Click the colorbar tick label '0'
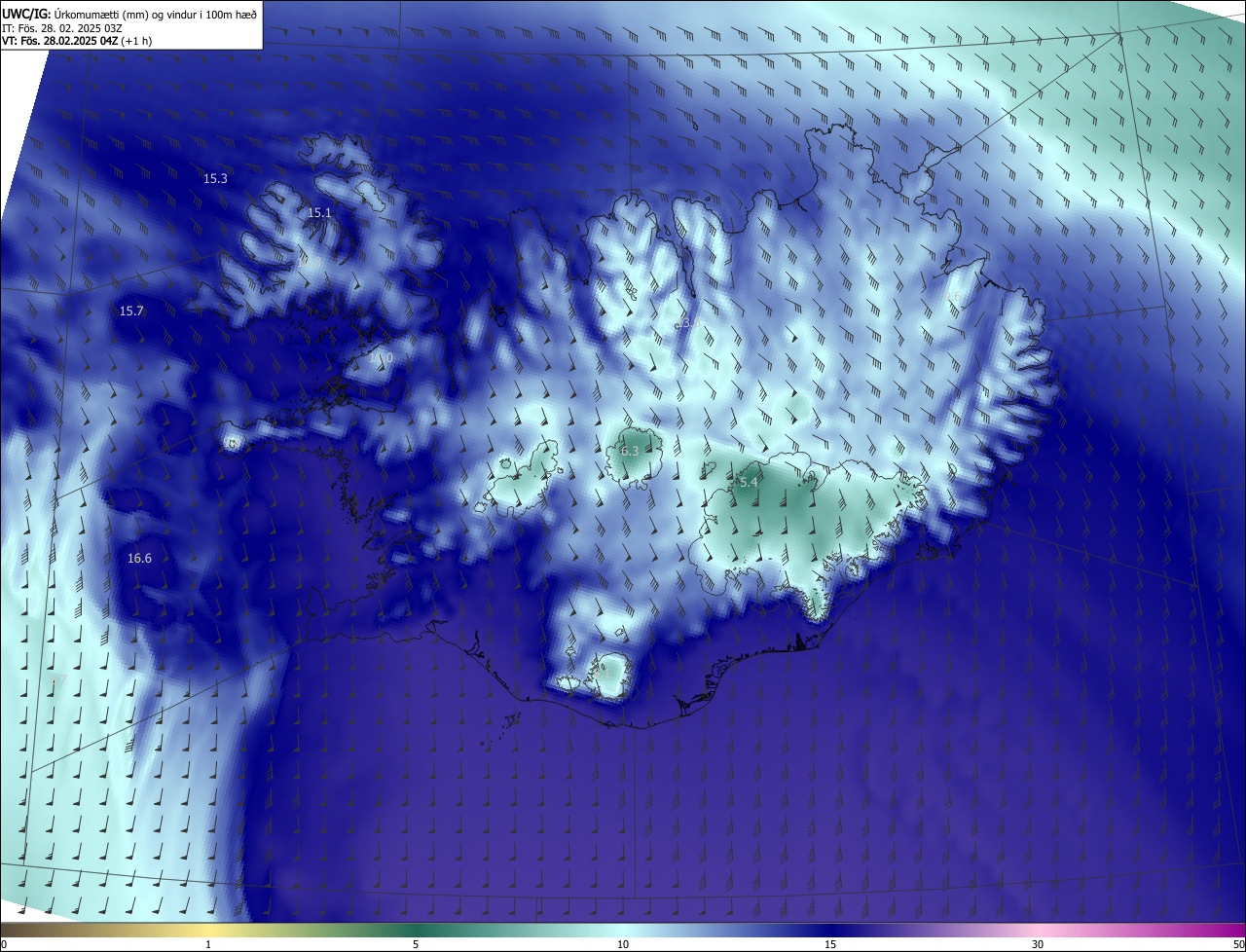Screen dimensions: 1246x952 [x=4, y=944]
